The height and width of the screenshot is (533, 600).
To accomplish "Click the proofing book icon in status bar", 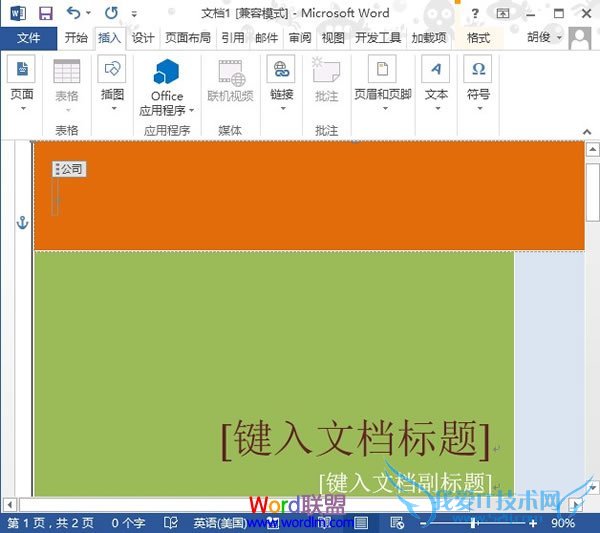I will [170, 523].
